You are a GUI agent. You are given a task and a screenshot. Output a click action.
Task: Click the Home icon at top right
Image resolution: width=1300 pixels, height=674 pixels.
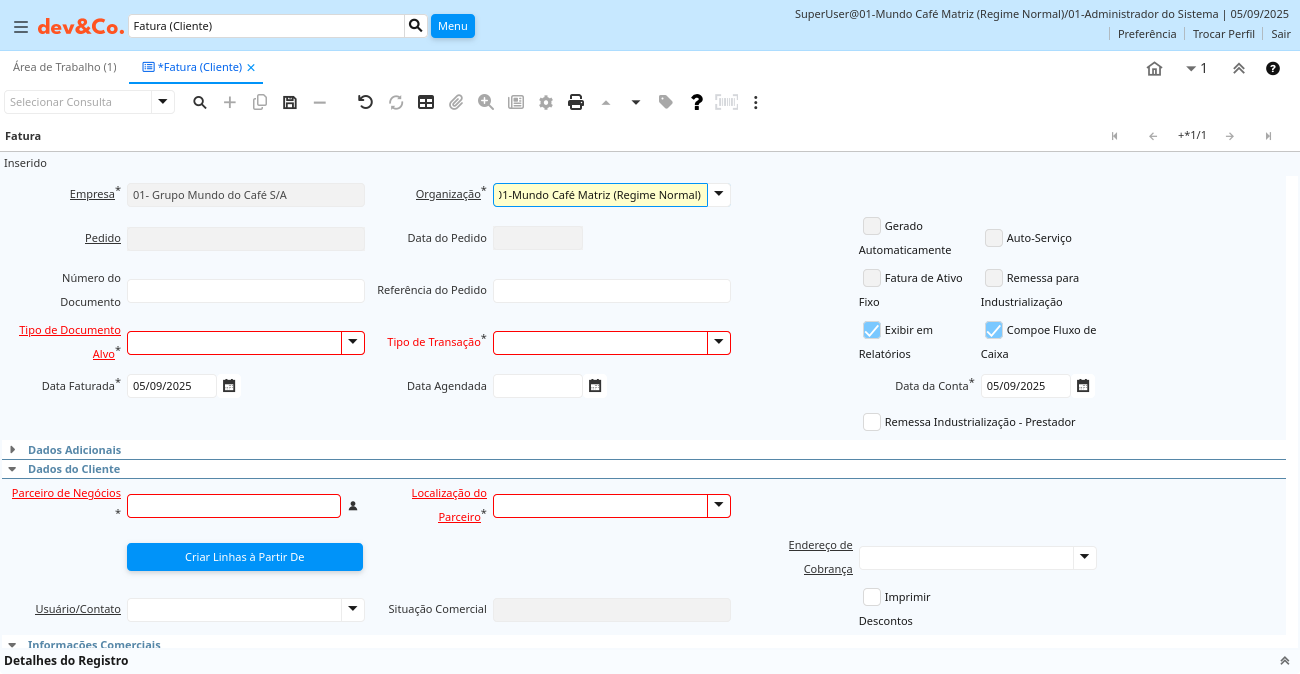pos(1154,69)
